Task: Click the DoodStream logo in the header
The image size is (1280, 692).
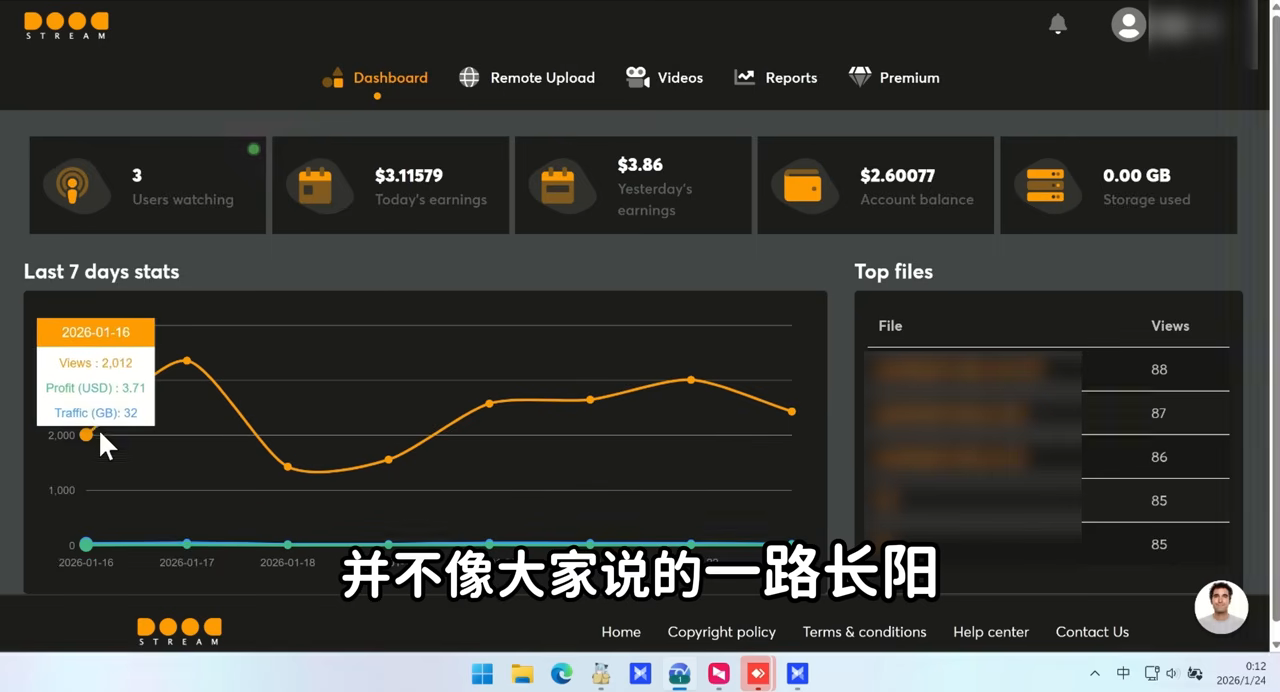Action: pyautogui.click(x=66, y=25)
